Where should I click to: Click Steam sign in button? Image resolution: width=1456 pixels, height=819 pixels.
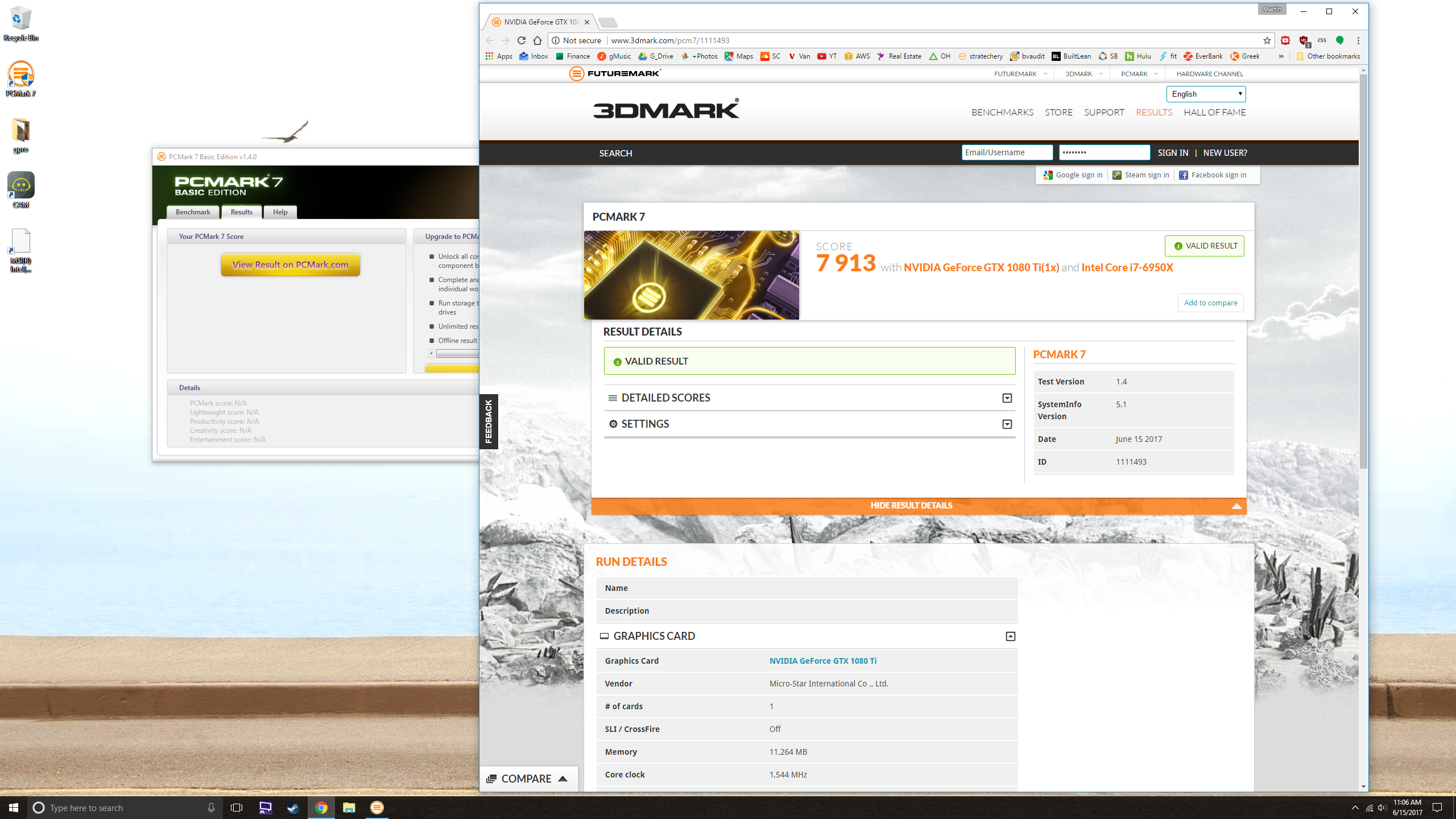1141,175
